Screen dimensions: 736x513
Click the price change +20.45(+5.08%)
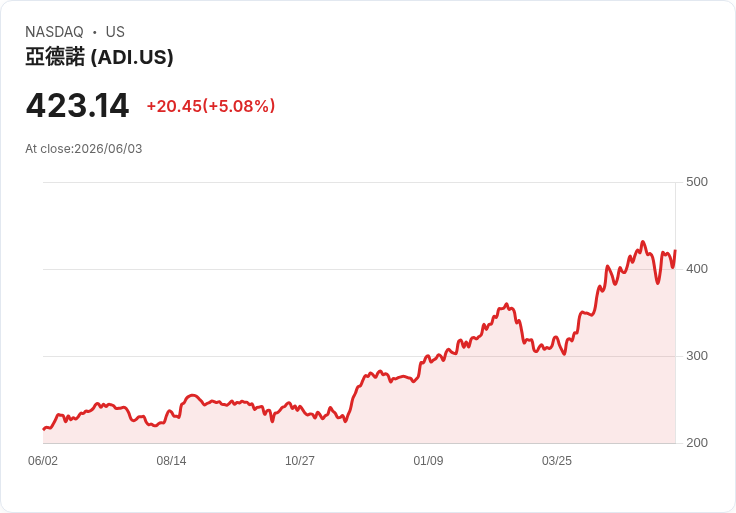point(211,106)
